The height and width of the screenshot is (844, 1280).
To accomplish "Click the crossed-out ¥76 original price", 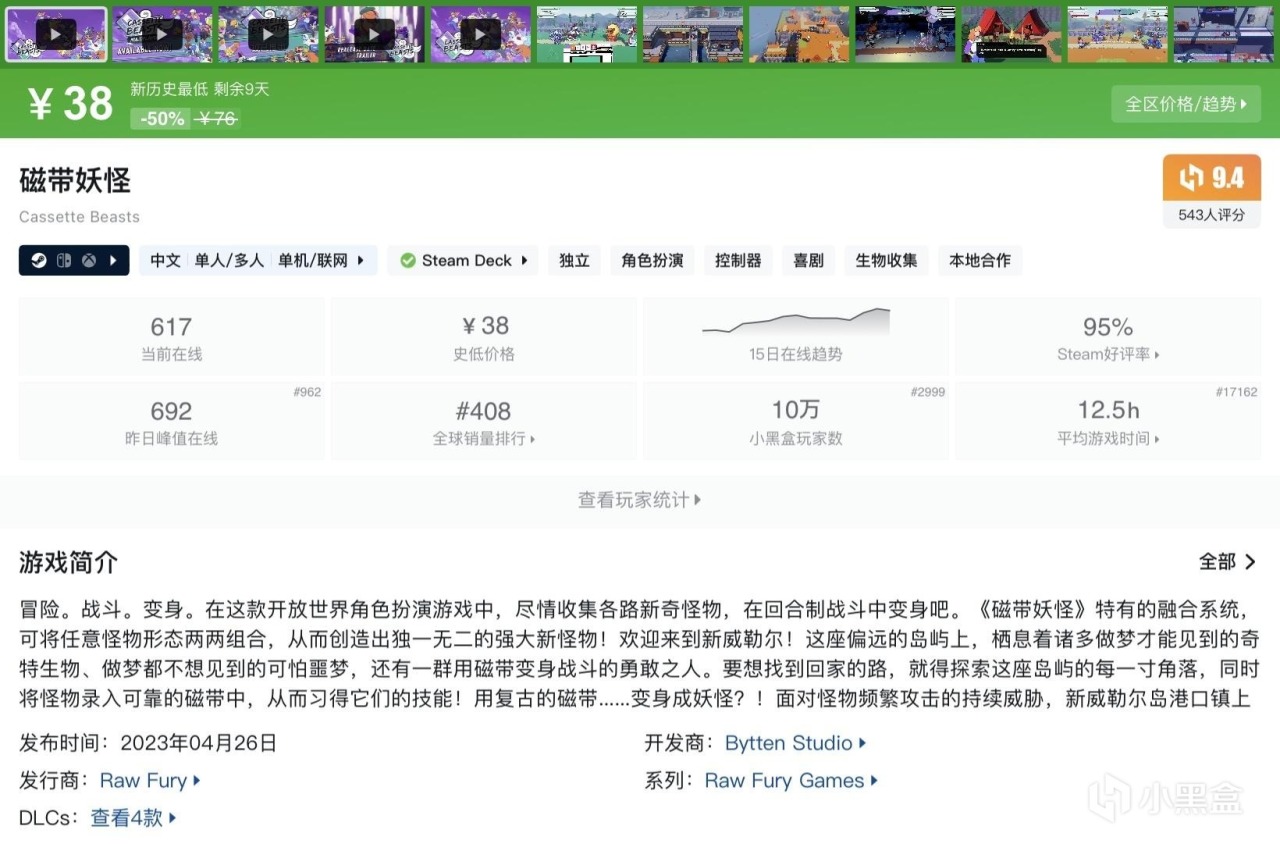I will click(x=217, y=119).
